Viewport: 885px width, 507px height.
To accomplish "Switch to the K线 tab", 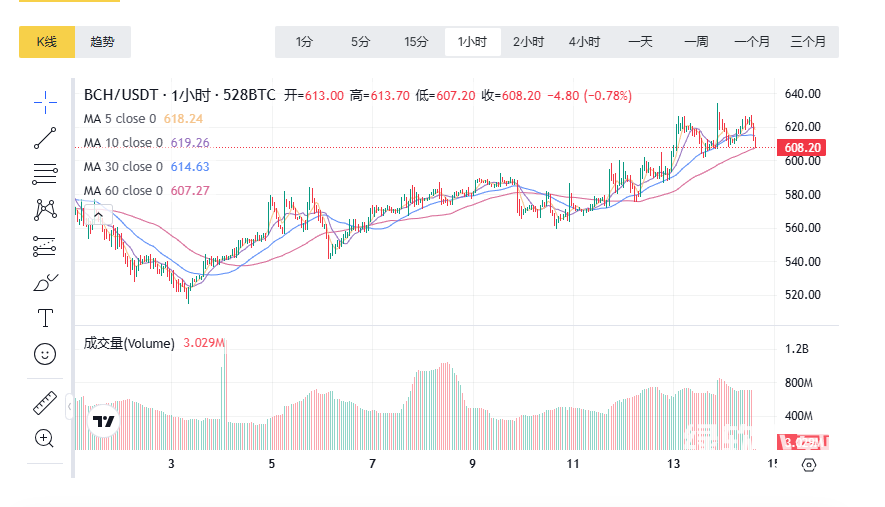I will coord(47,42).
